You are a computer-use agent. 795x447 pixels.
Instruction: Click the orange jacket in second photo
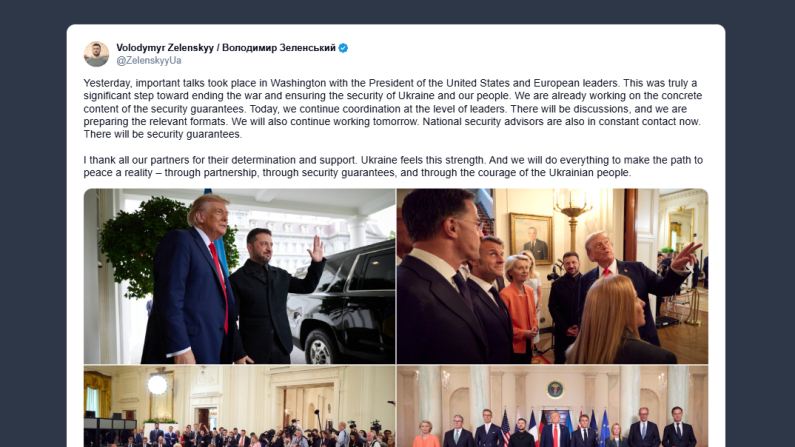tap(520, 317)
